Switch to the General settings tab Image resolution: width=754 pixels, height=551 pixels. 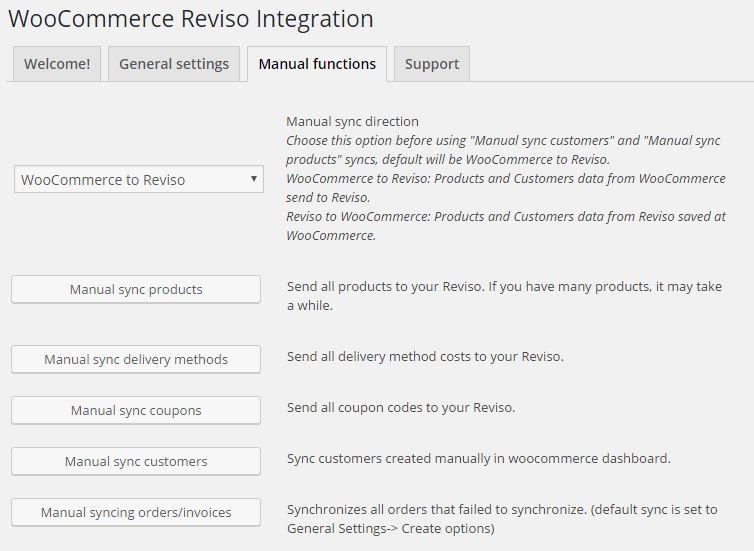174,64
